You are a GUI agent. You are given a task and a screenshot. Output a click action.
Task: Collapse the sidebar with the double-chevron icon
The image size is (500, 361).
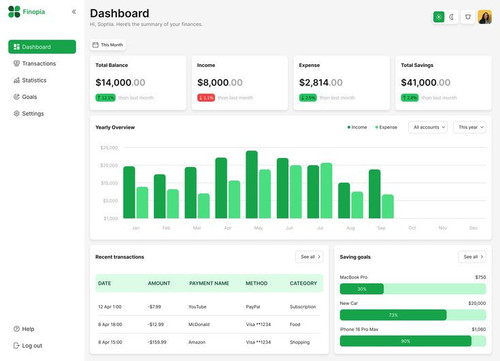[x=74, y=12]
